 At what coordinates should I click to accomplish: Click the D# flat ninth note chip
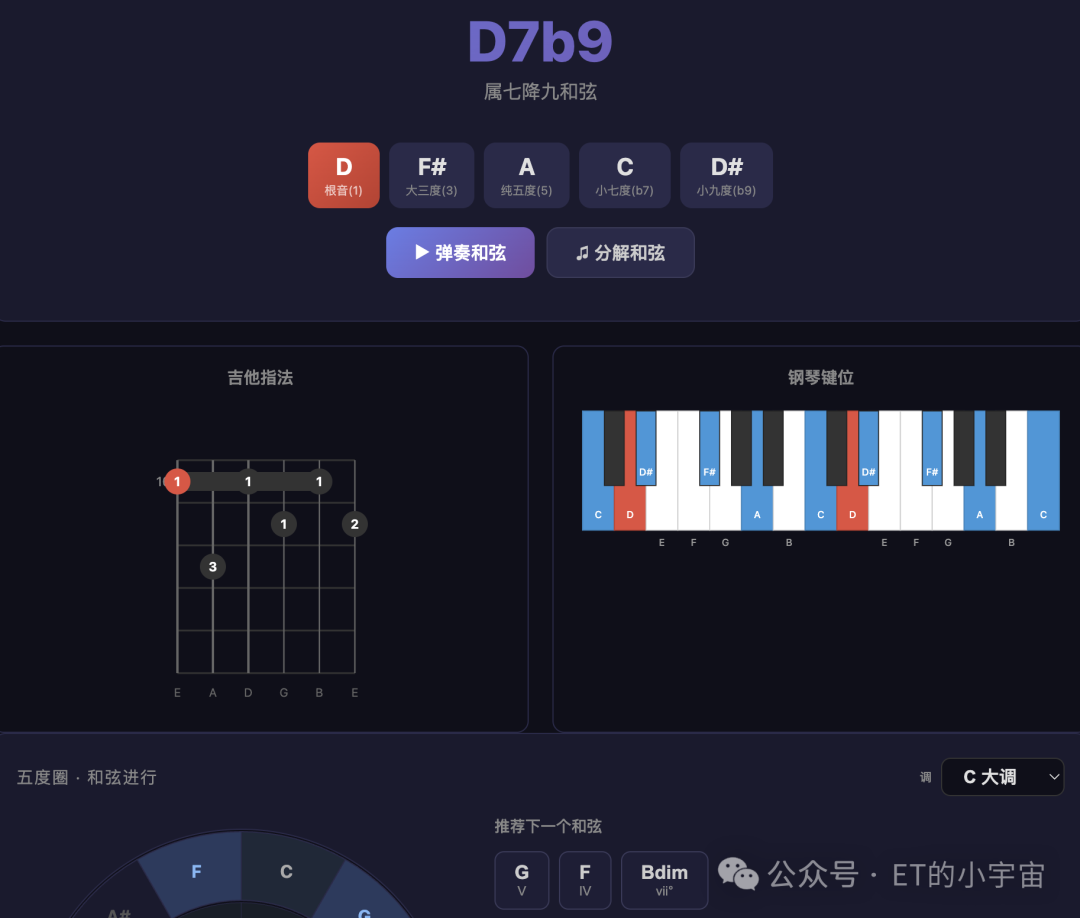click(727, 176)
